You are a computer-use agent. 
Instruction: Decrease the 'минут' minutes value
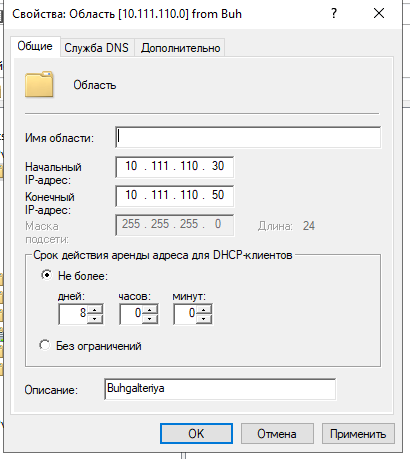[203, 319]
